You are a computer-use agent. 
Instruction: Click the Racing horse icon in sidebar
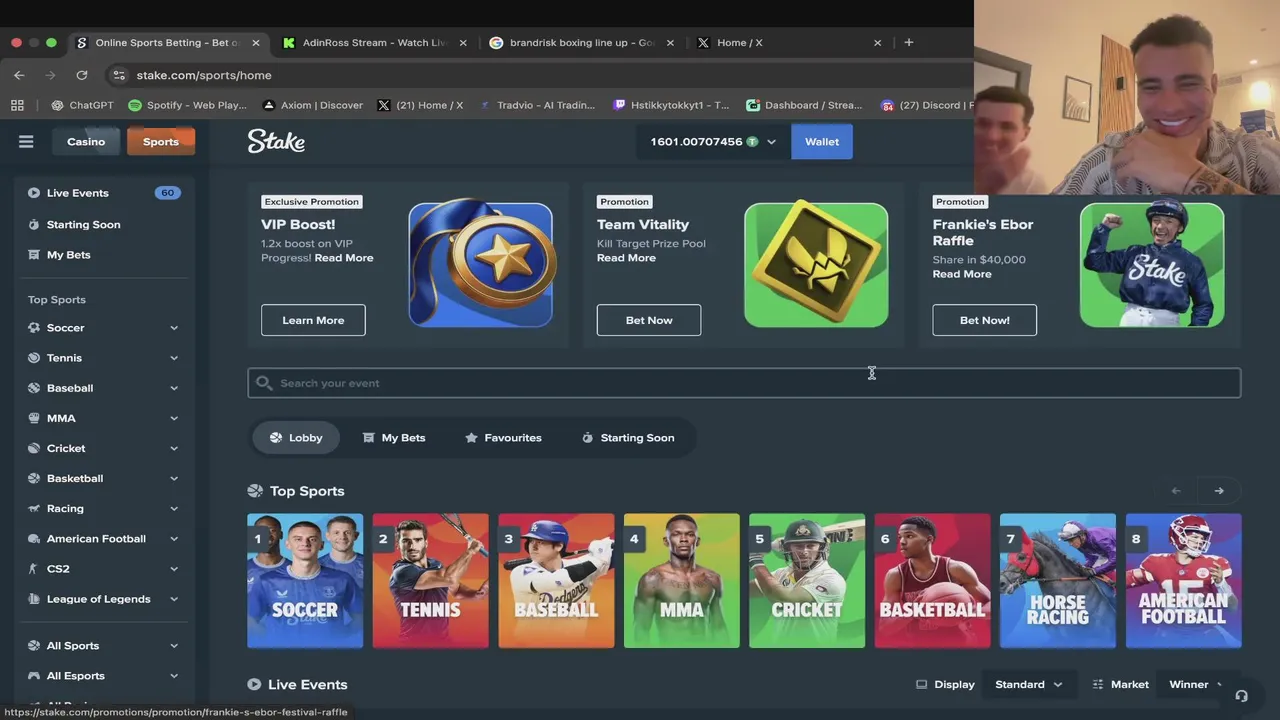(x=34, y=508)
